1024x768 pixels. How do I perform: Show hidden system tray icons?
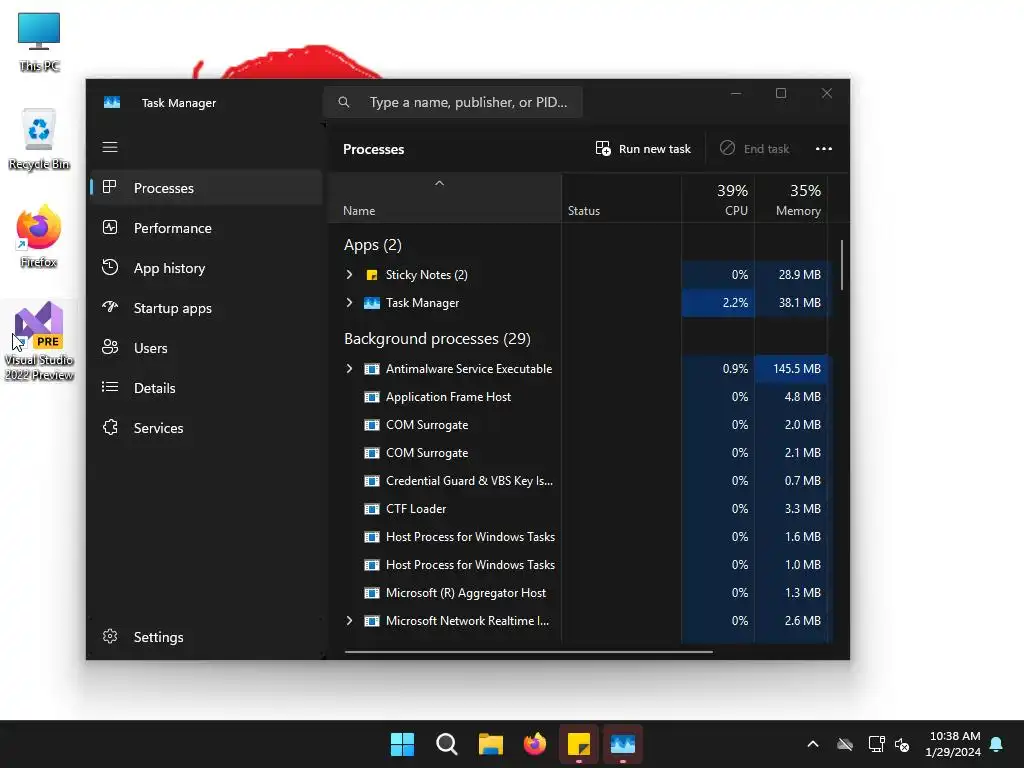[812, 744]
